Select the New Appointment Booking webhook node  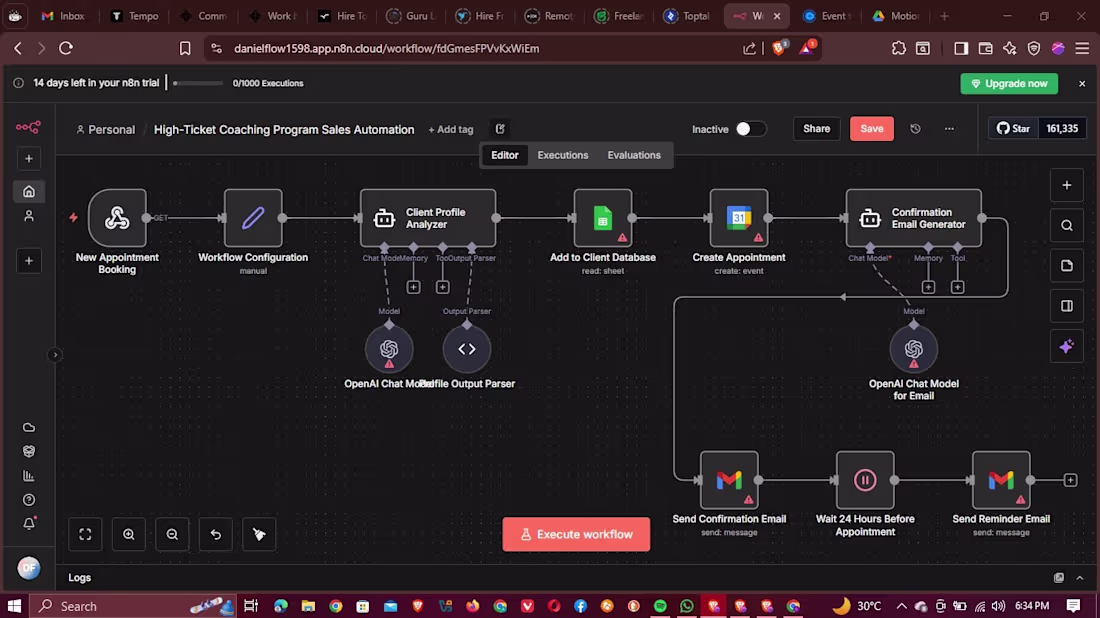pos(117,218)
